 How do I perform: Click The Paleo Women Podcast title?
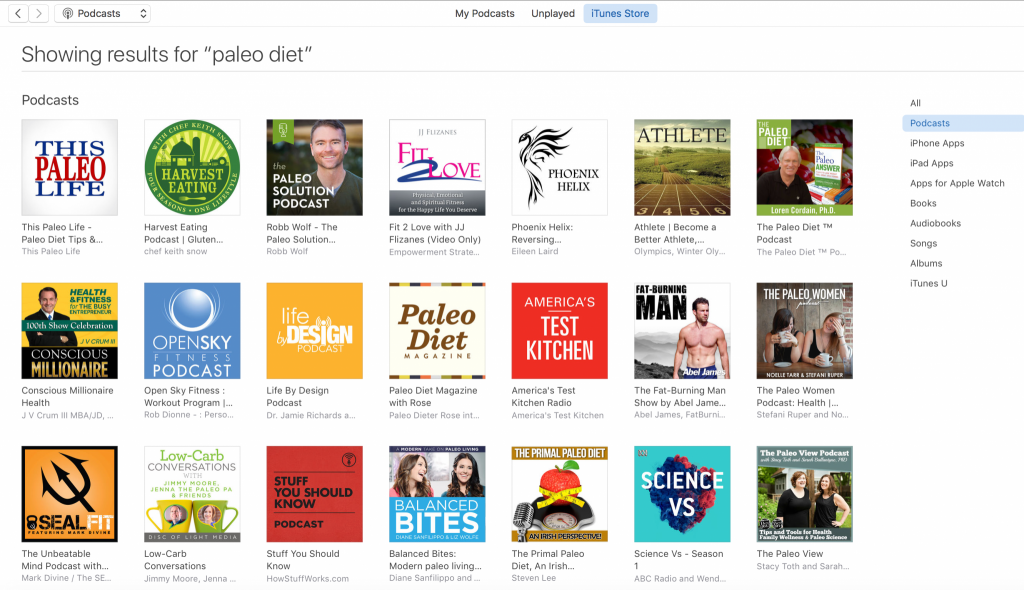[x=797, y=397]
